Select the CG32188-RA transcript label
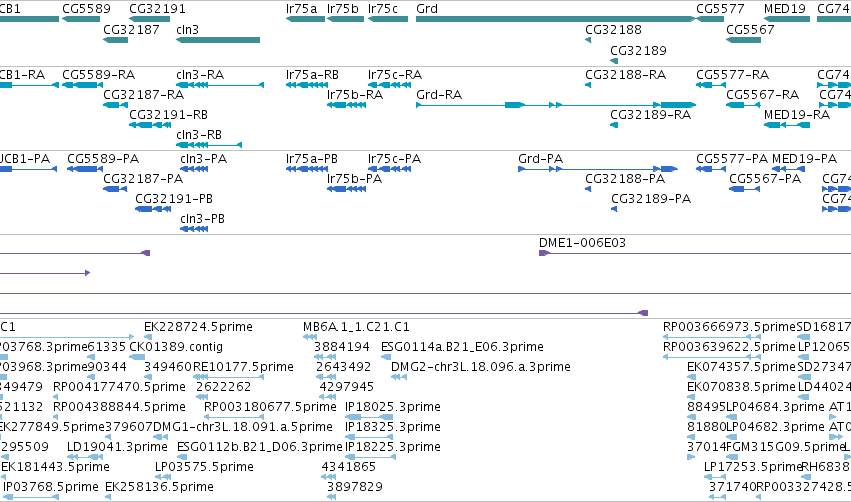Screen dimensions: 851x502 [x=625, y=74]
